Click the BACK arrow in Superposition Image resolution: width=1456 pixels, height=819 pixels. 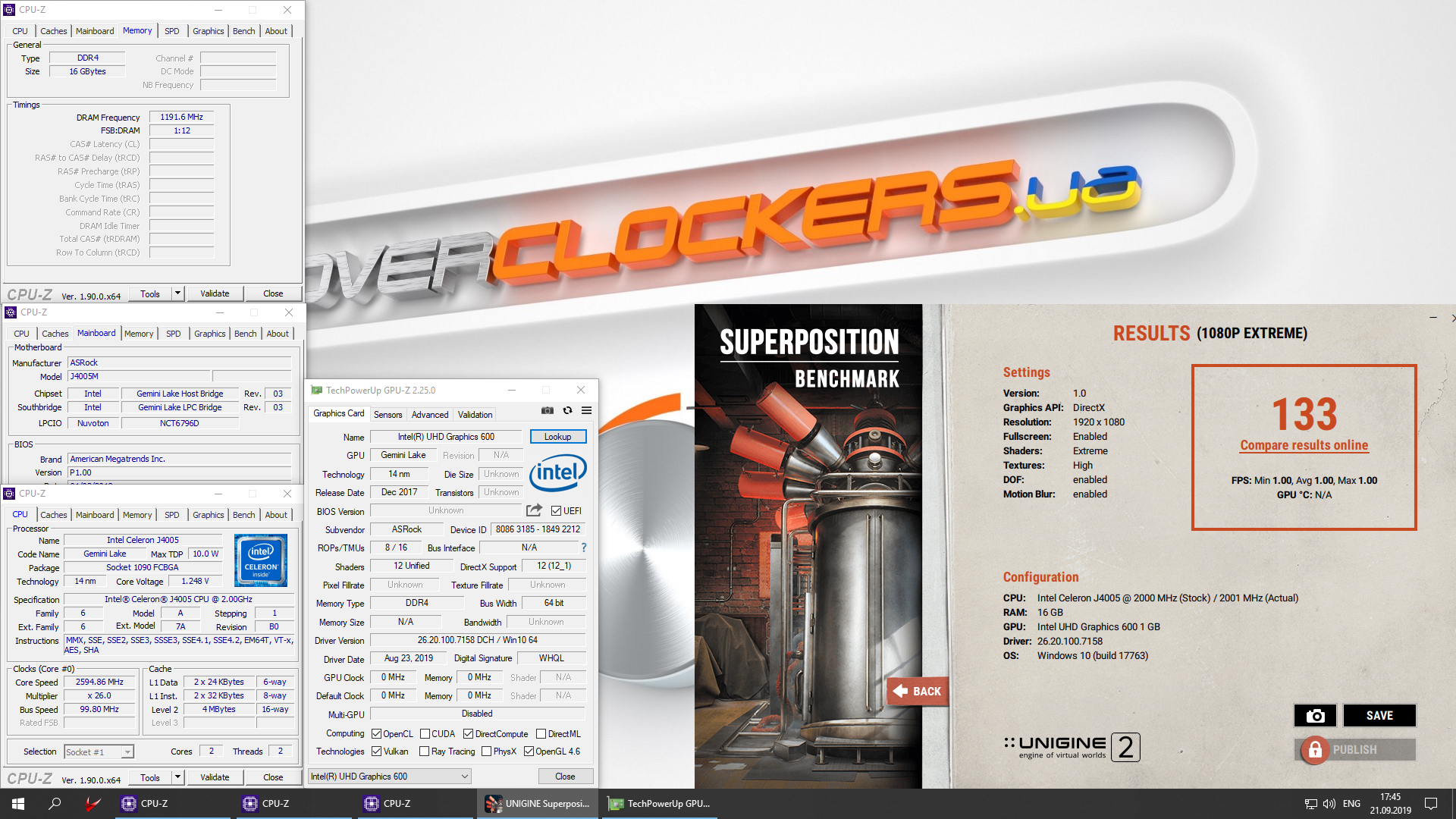[917, 691]
